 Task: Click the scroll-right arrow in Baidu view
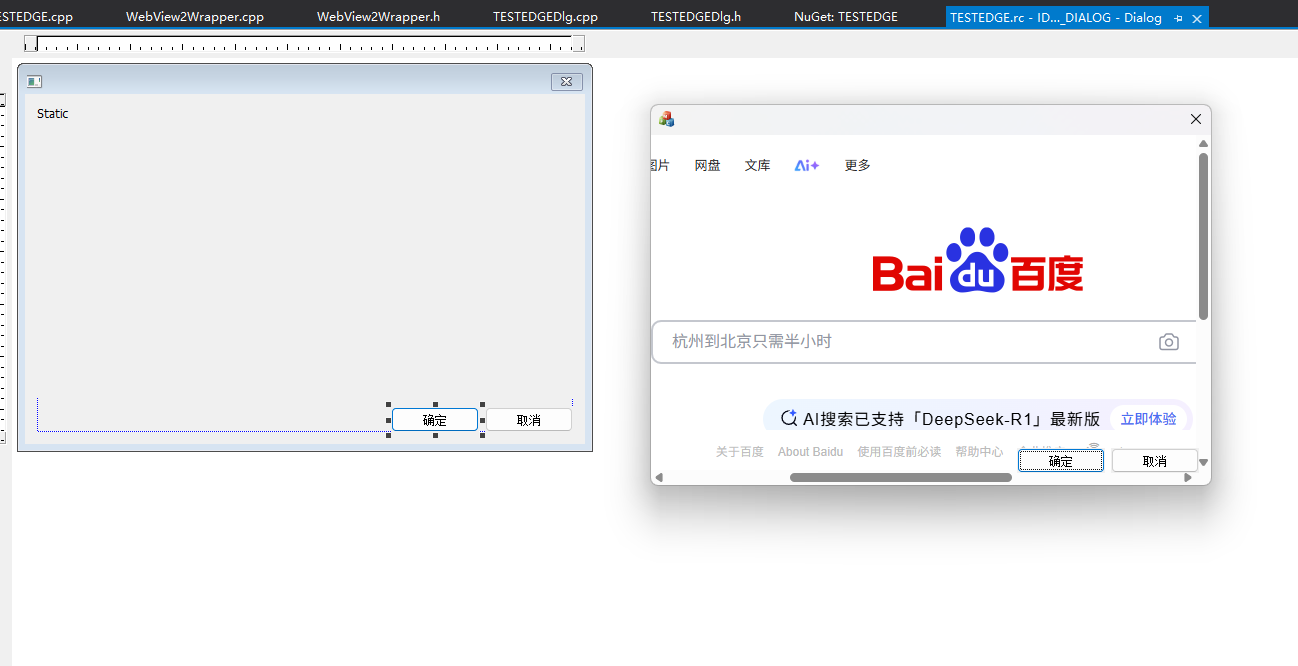(x=1188, y=478)
